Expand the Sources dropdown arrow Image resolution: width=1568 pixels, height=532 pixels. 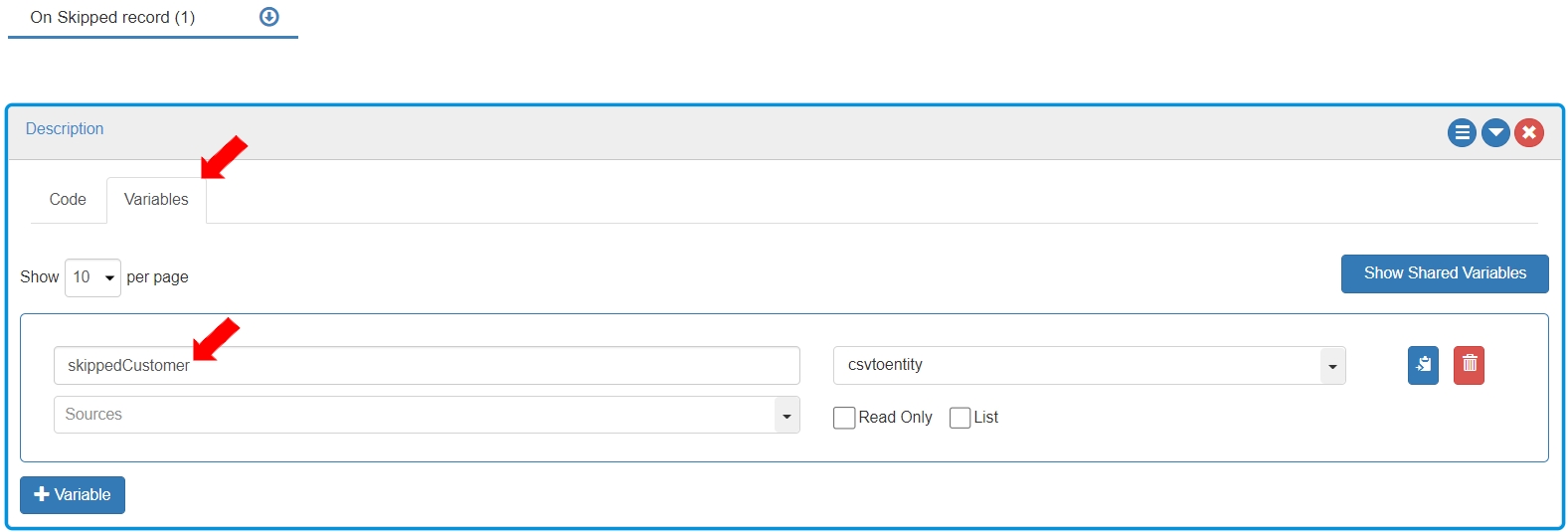(x=786, y=416)
